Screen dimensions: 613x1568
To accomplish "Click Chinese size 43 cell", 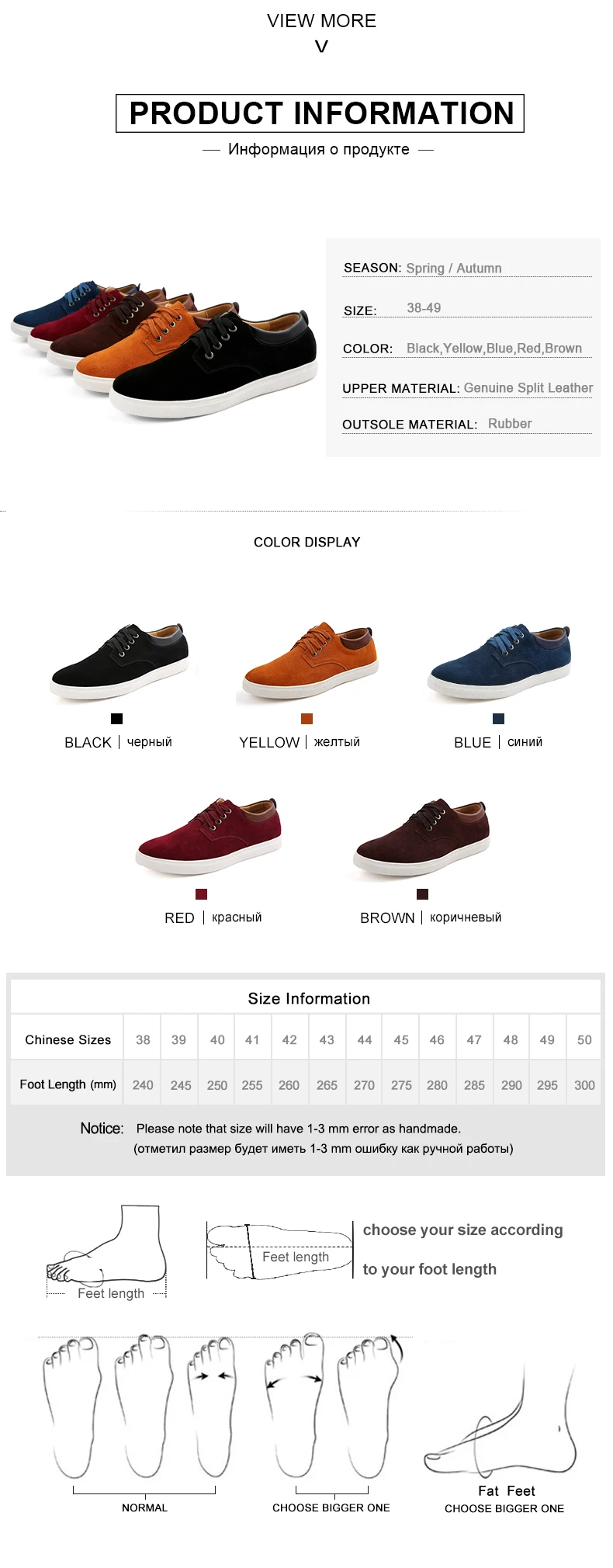I will tap(327, 1039).
